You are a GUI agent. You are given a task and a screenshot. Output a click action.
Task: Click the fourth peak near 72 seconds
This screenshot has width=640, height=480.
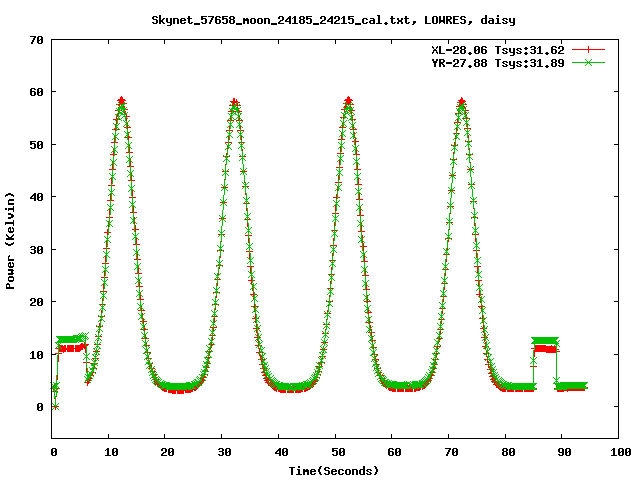(461, 101)
